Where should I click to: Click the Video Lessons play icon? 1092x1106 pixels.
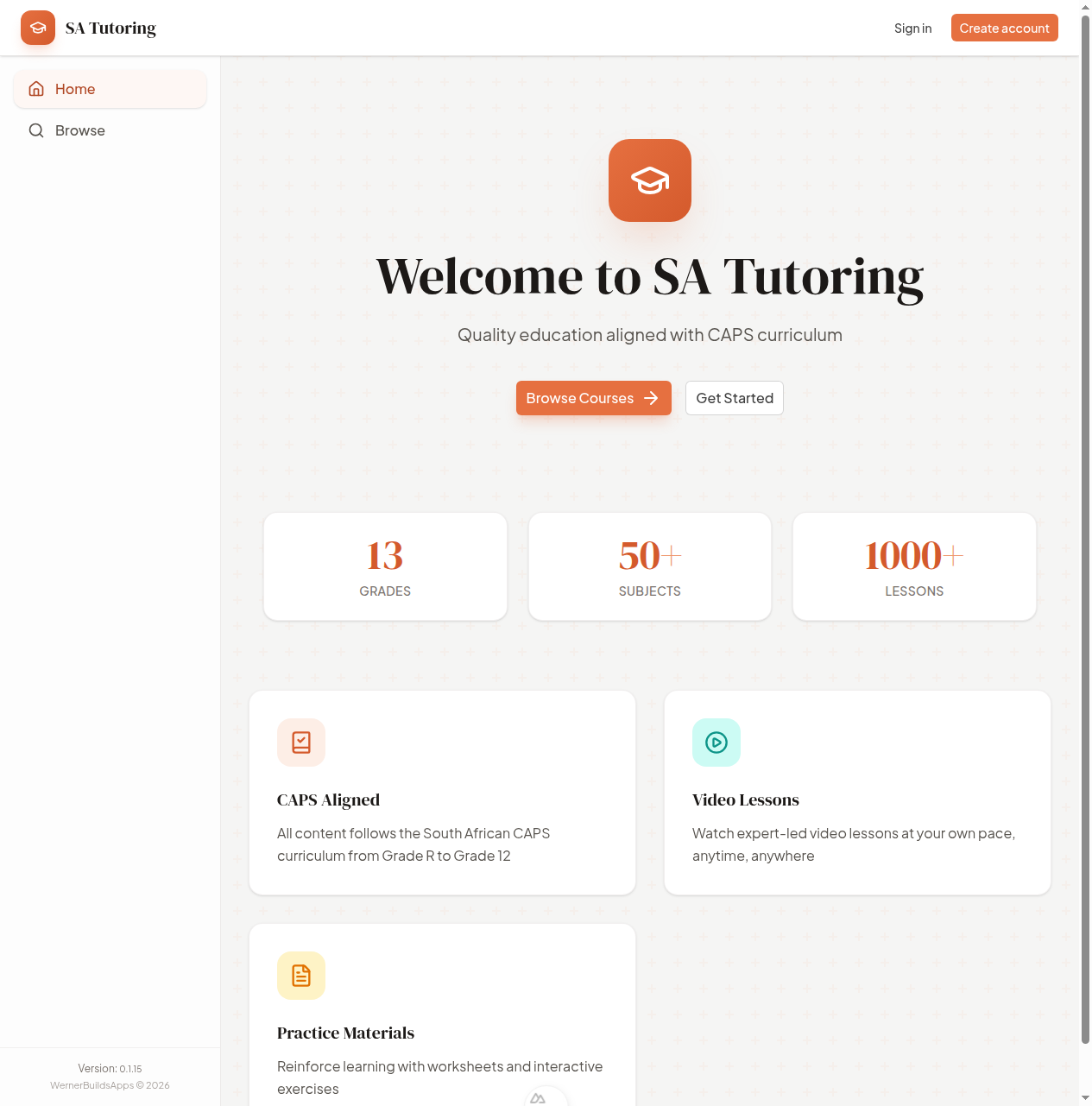coord(716,743)
